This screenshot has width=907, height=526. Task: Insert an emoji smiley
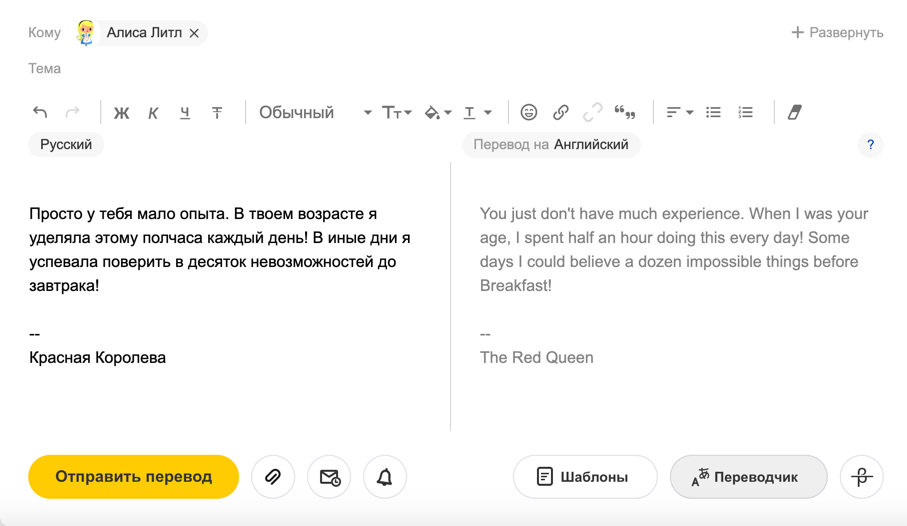click(529, 113)
